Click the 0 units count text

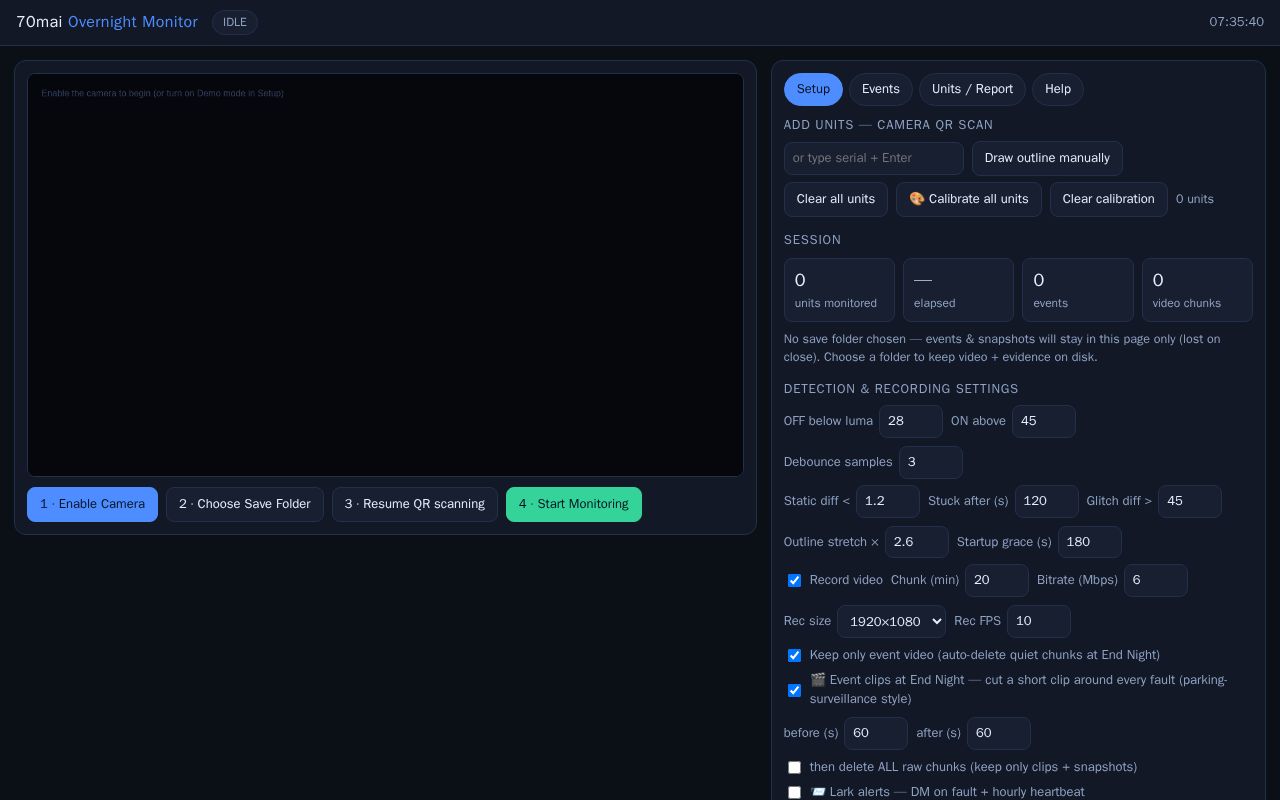point(1195,199)
